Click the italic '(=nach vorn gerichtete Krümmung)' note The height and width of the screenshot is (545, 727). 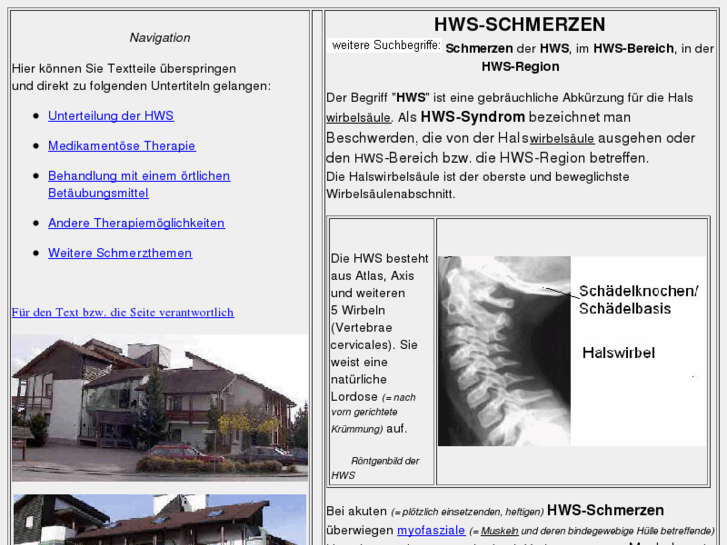374,413
